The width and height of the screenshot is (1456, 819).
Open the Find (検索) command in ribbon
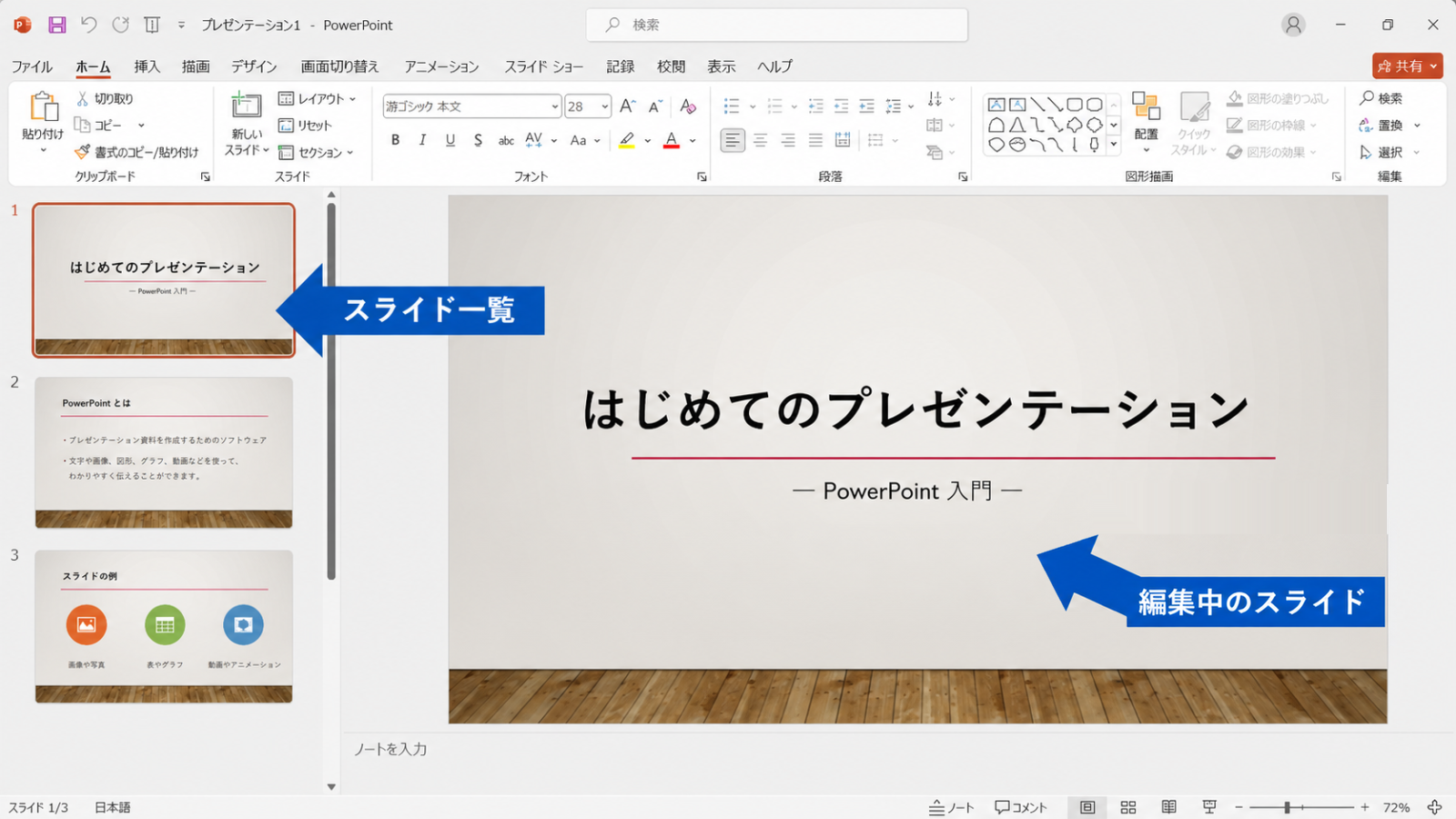pyautogui.click(x=1380, y=98)
